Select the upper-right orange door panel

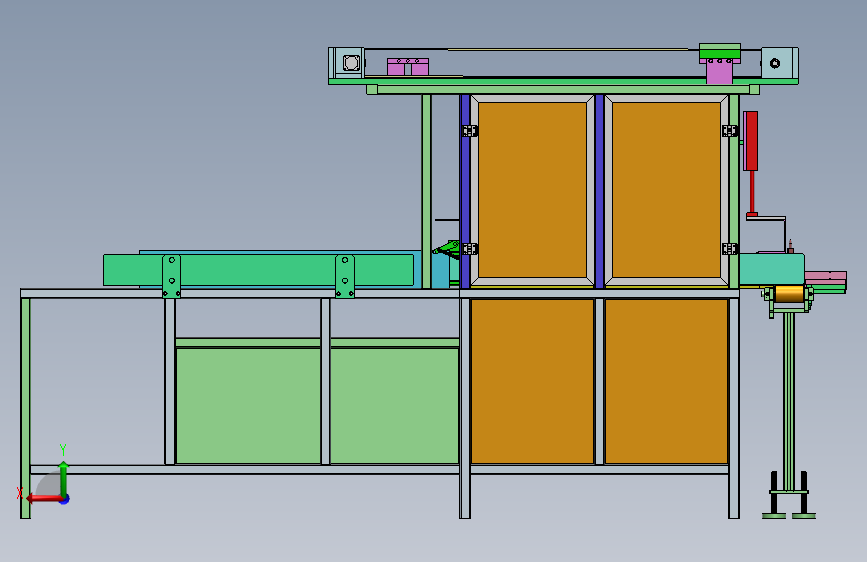pyautogui.click(x=666, y=190)
